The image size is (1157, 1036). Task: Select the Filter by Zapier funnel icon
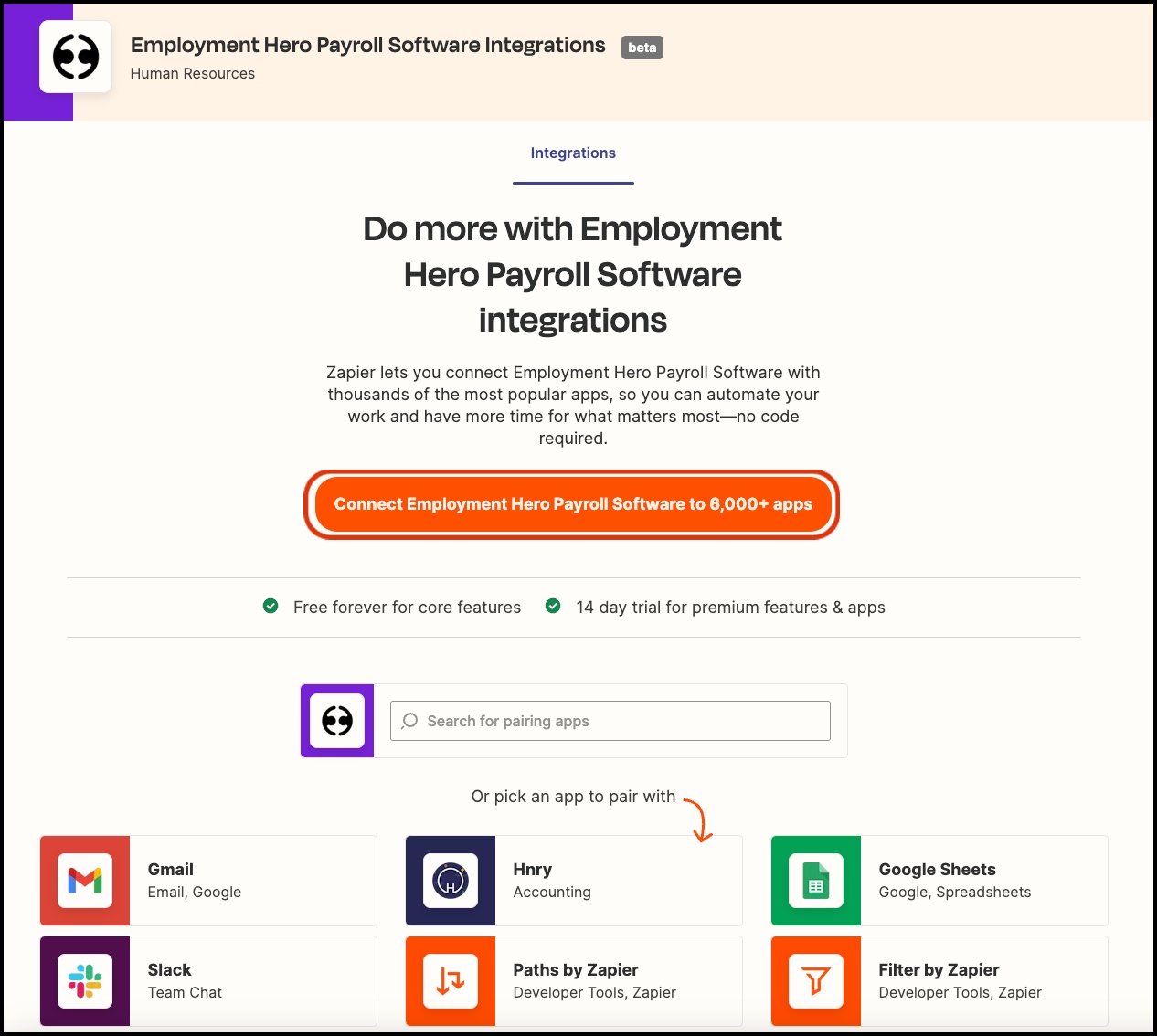816,981
